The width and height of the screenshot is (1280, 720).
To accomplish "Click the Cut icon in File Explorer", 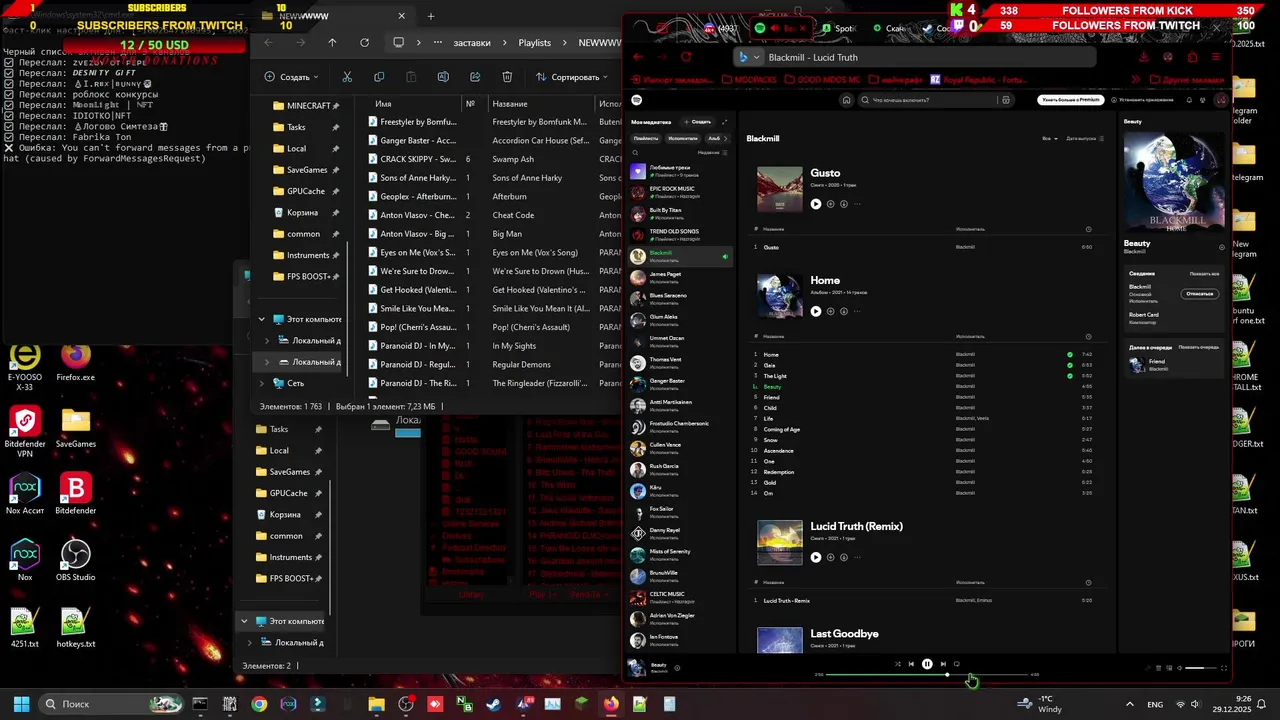I will point(347,77).
